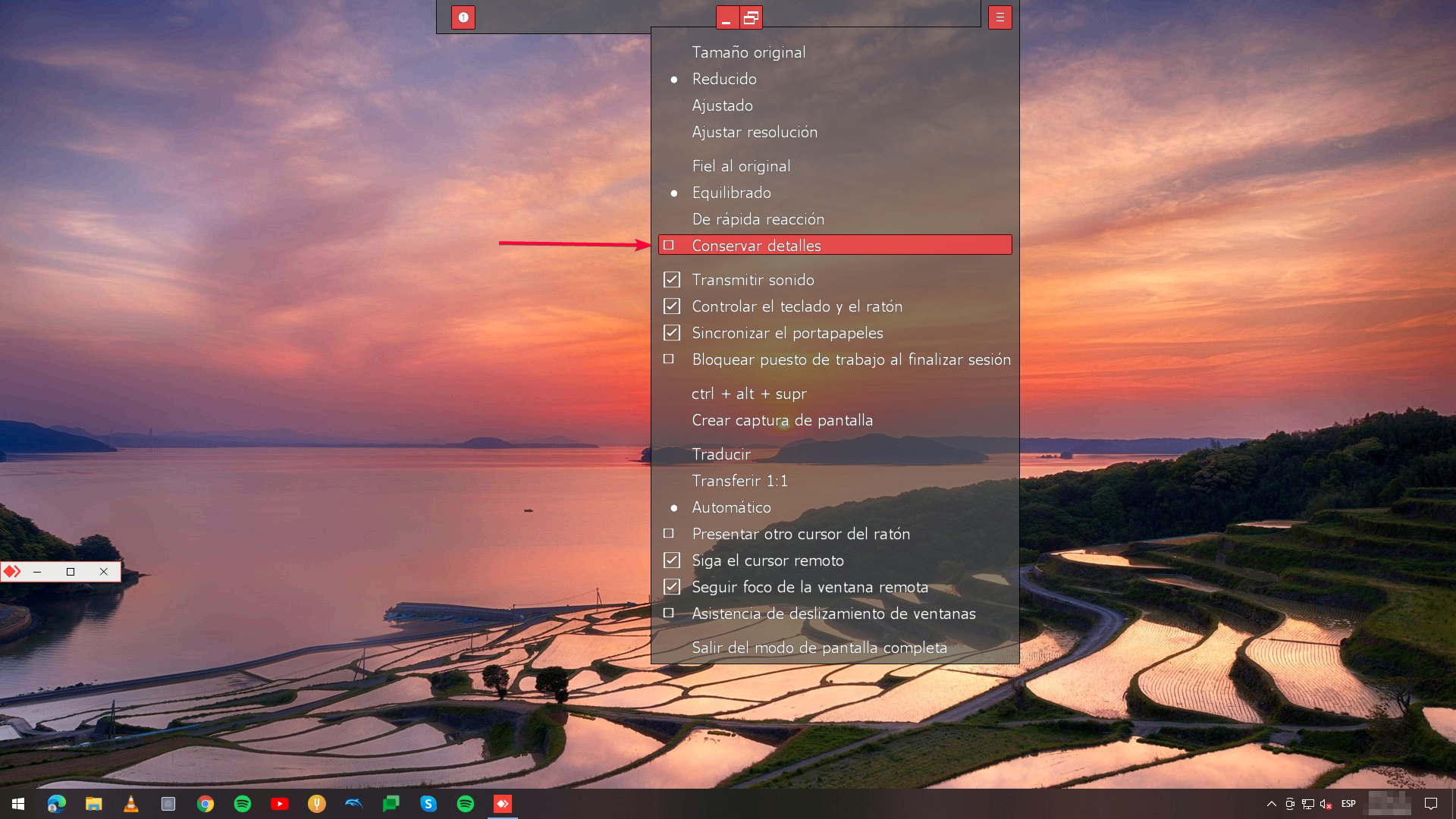The height and width of the screenshot is (819, 1456).
Task: Open the Dolphin emulator icon in the taskbar
Action: 354,804
